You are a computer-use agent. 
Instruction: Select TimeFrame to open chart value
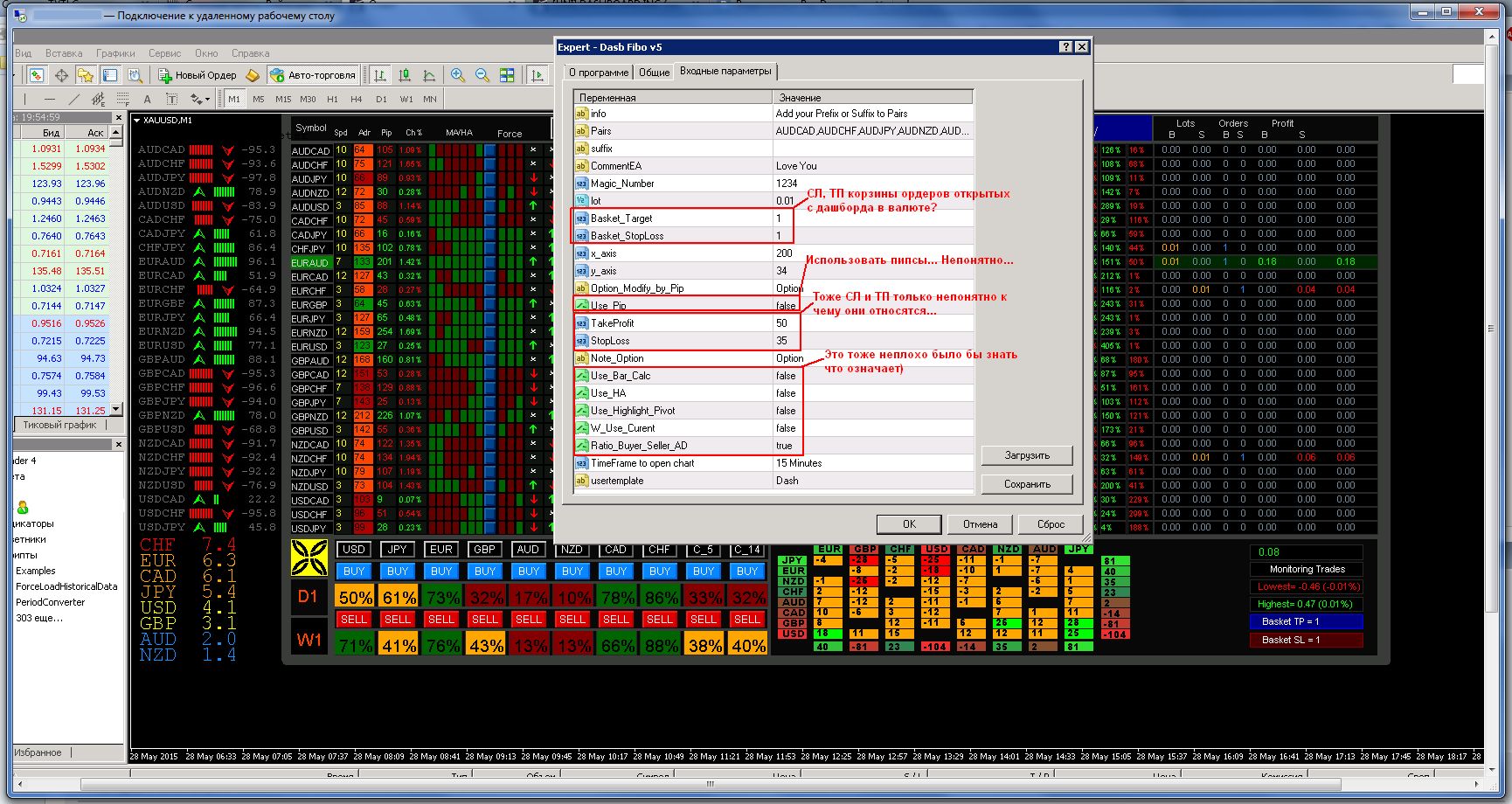point(872,463)
